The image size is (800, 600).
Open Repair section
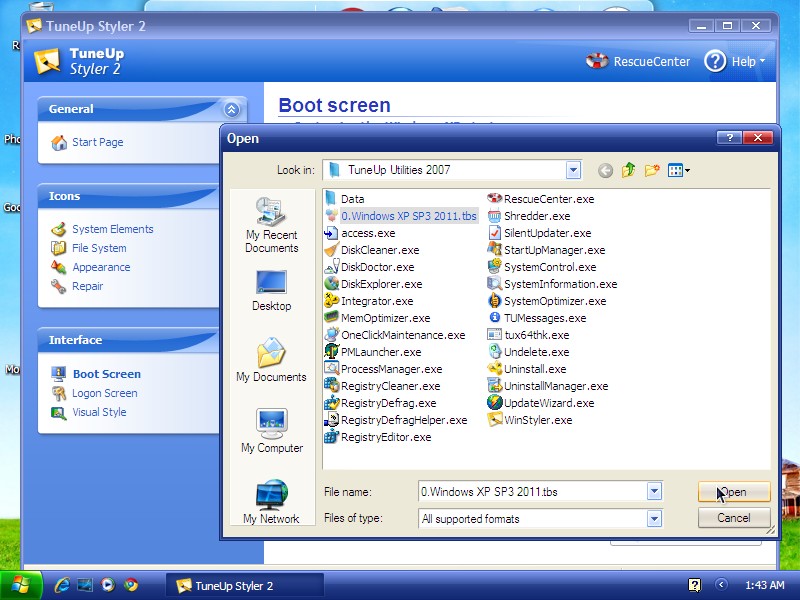(x=77, y=286)
